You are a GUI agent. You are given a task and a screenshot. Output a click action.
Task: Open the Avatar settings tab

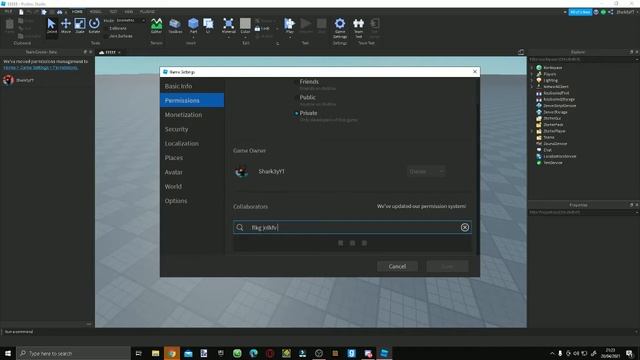(x=192, y=172)
